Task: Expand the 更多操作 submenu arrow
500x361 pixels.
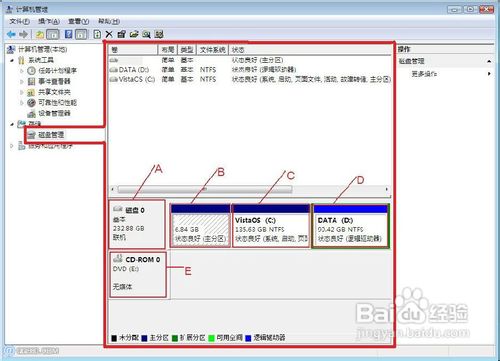Action: 489,74
